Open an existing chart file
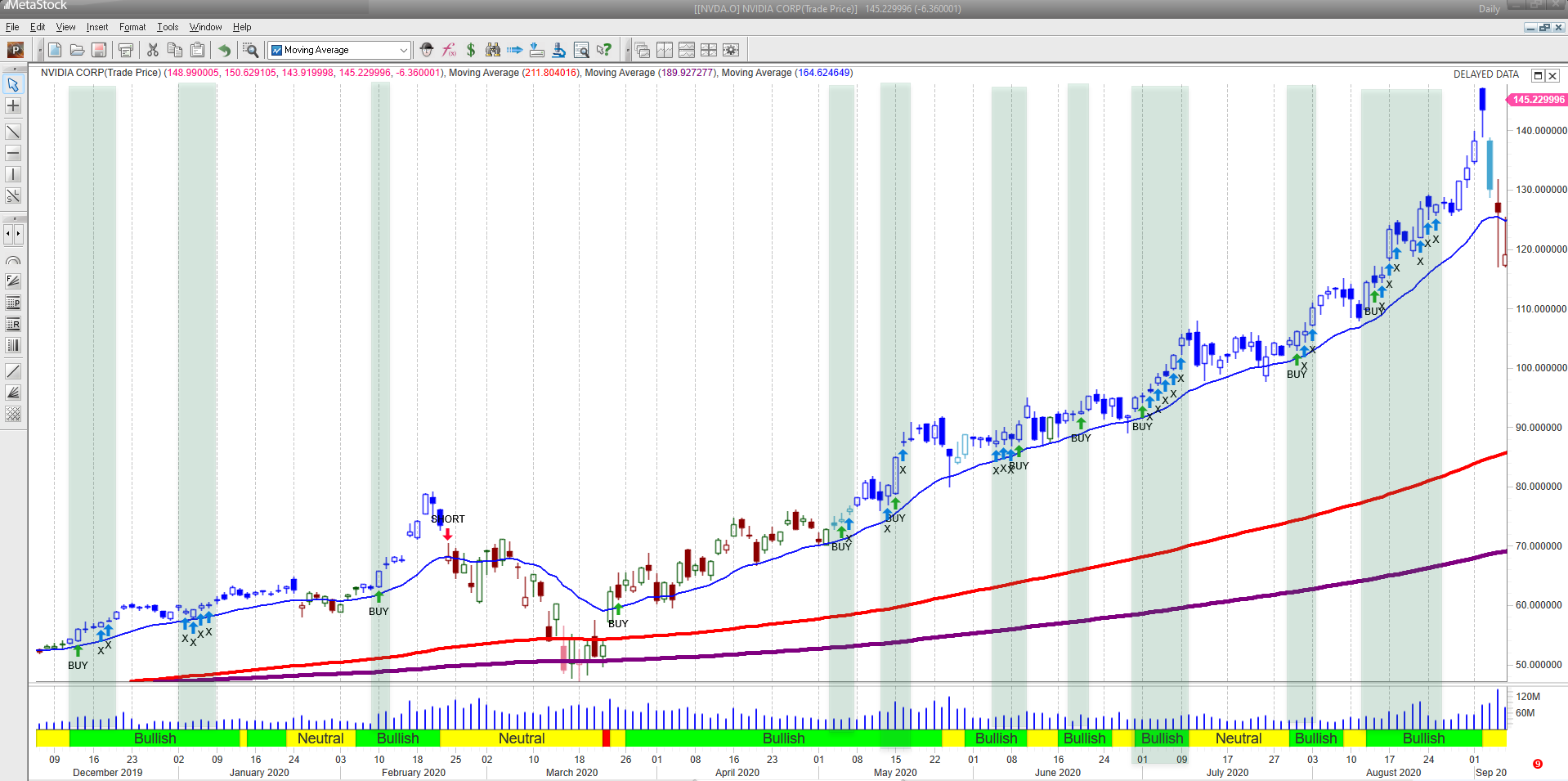This screenshot has width=1568, height=781. coord(77,50)
